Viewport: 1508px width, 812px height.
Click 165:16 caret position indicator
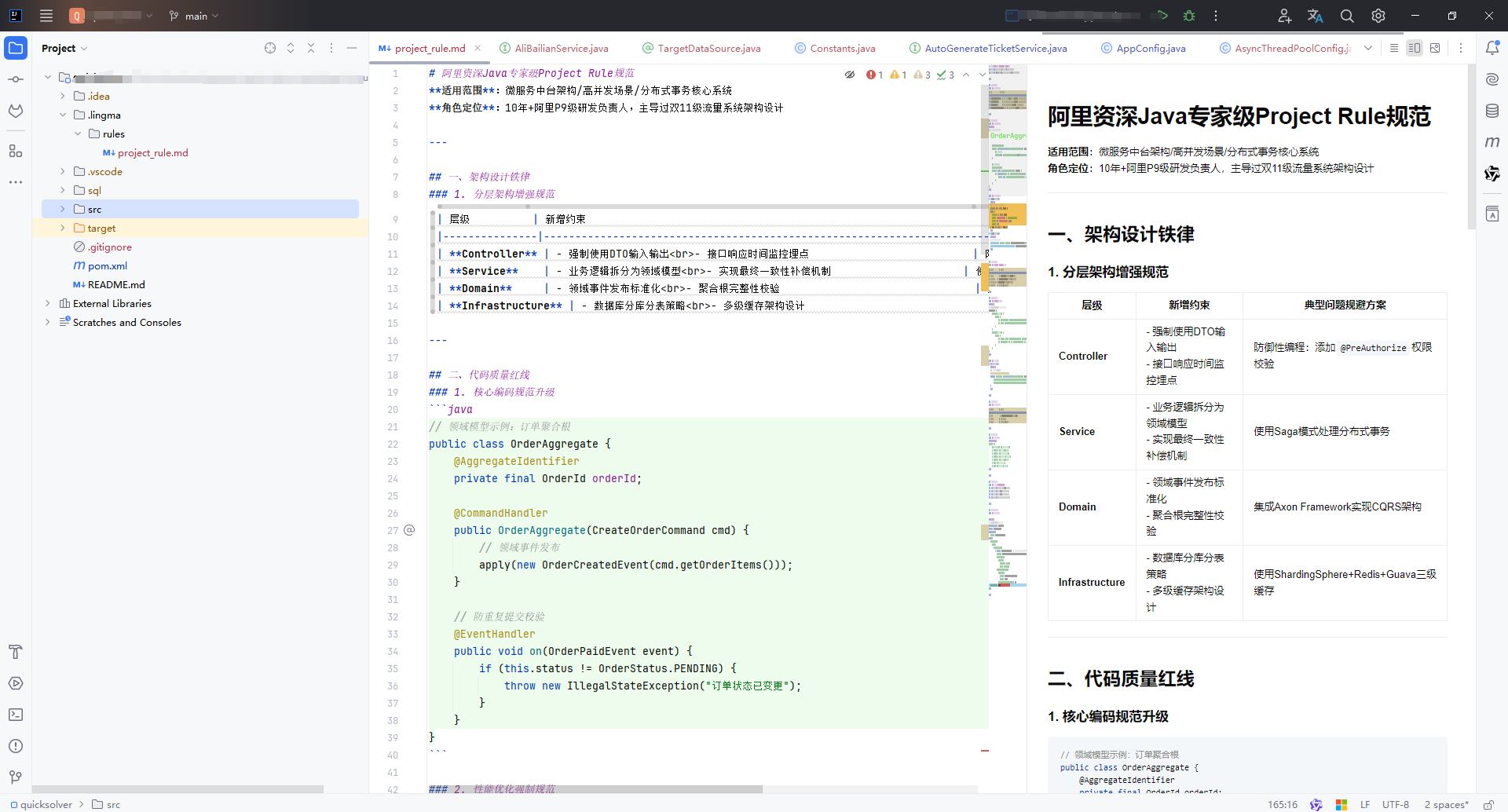click(x=1283, y=804)
